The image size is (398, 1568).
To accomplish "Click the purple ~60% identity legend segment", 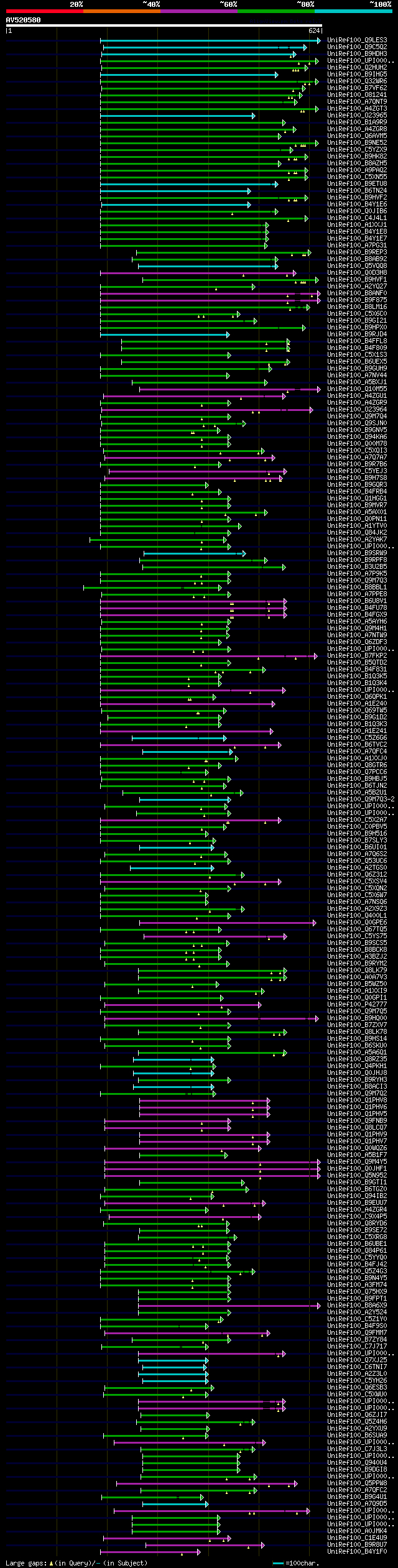I will (199, 11).
